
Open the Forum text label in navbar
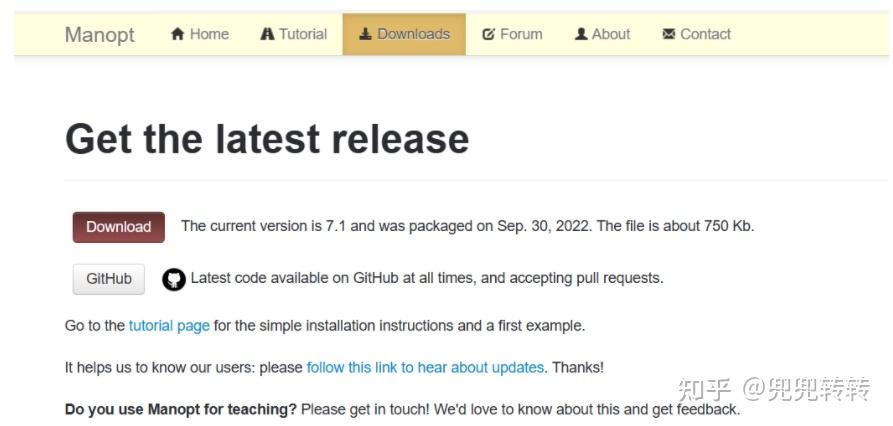pyautogui.click(x=521, y=34)
